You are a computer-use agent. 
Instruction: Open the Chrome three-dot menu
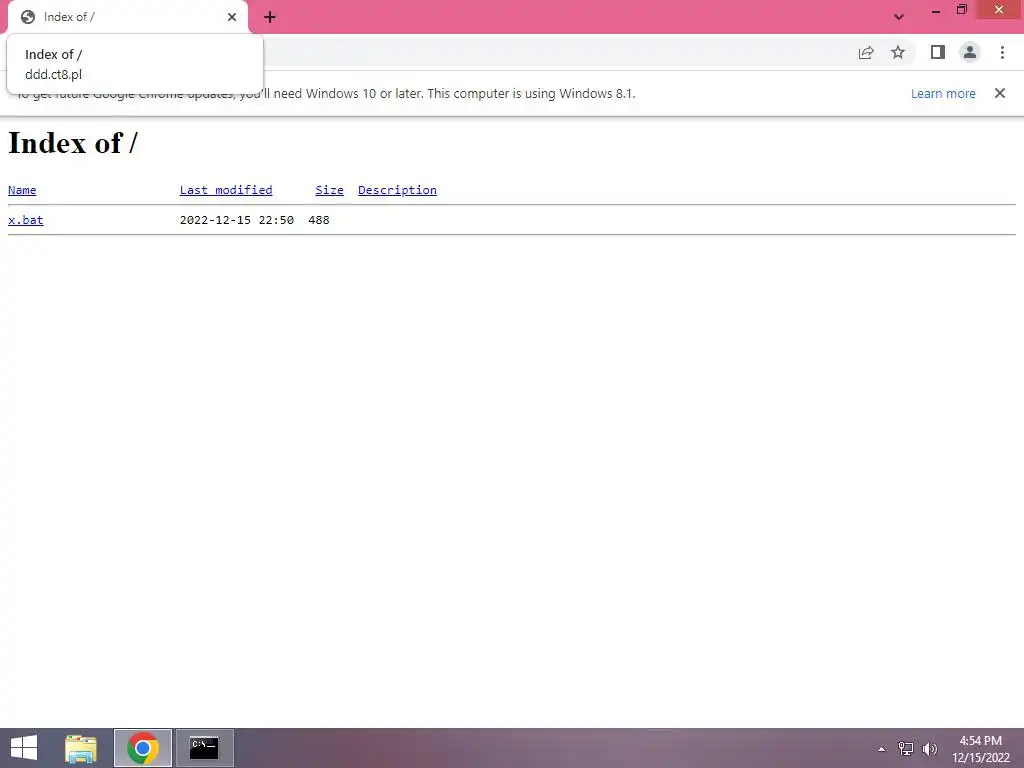[1002, 52]
